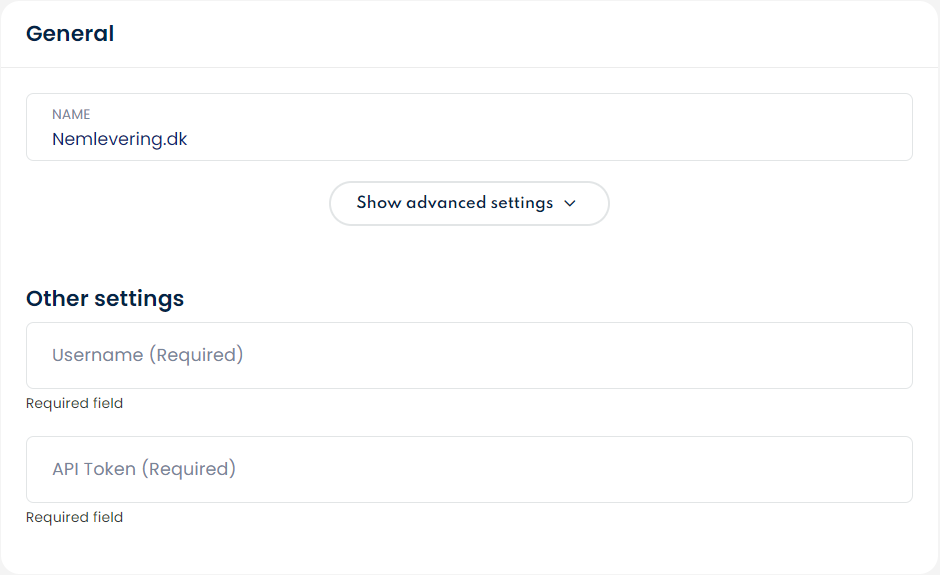Select the API Token placeholder text
This screenshot has height=575, width=940.
pos(144,469)
